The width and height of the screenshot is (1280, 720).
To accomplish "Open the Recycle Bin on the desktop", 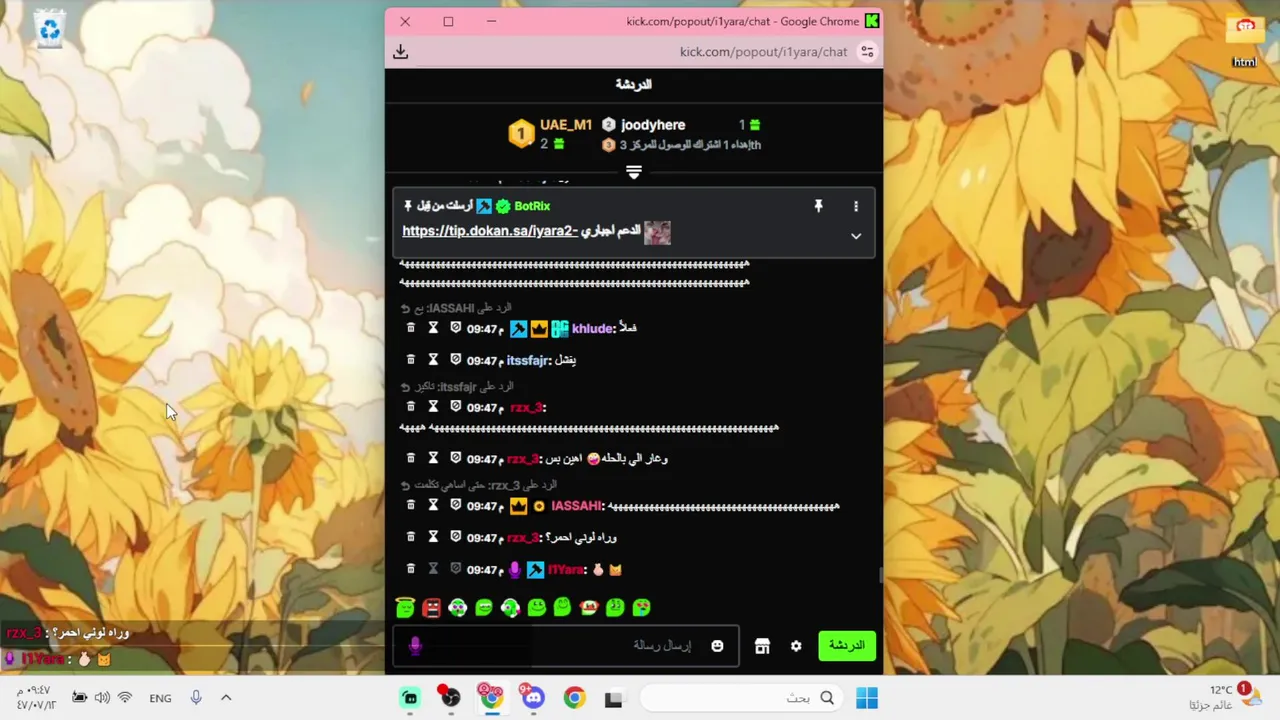I will [x=49, y=29].
